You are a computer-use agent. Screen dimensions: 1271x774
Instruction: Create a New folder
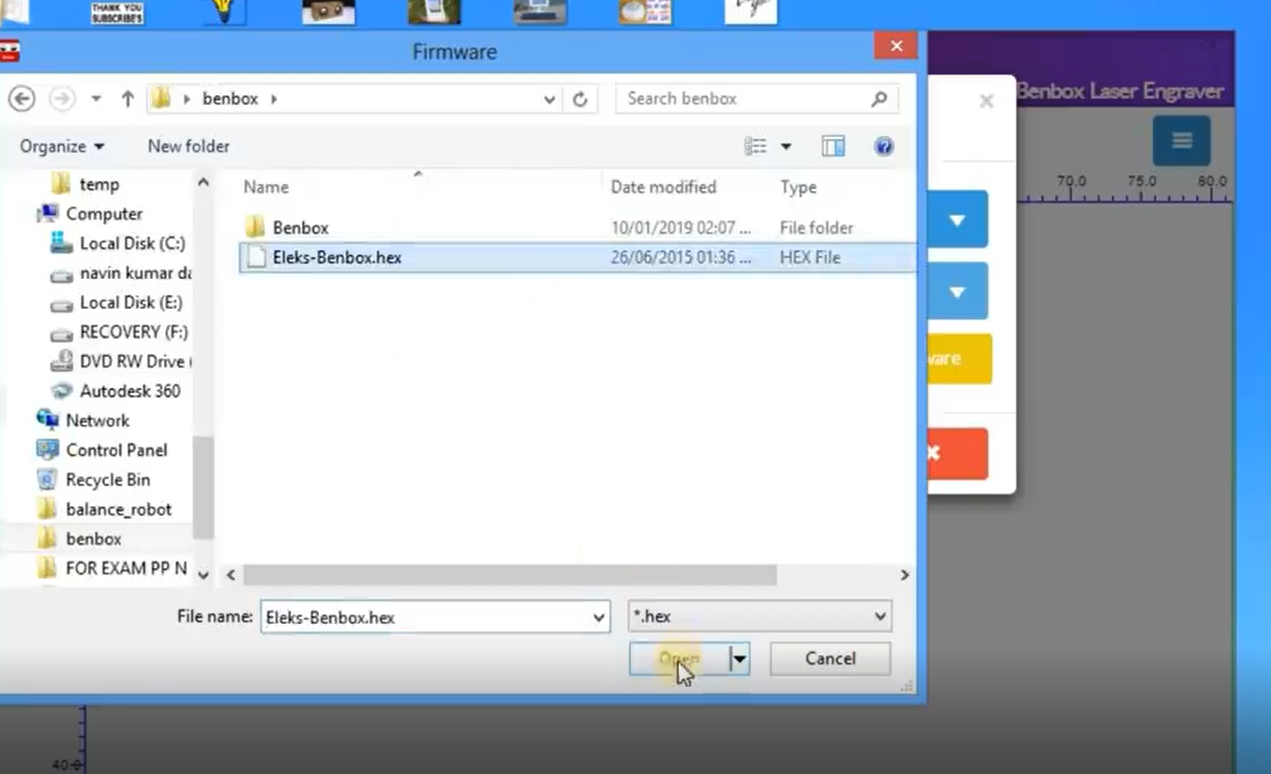tap(188, 146)
